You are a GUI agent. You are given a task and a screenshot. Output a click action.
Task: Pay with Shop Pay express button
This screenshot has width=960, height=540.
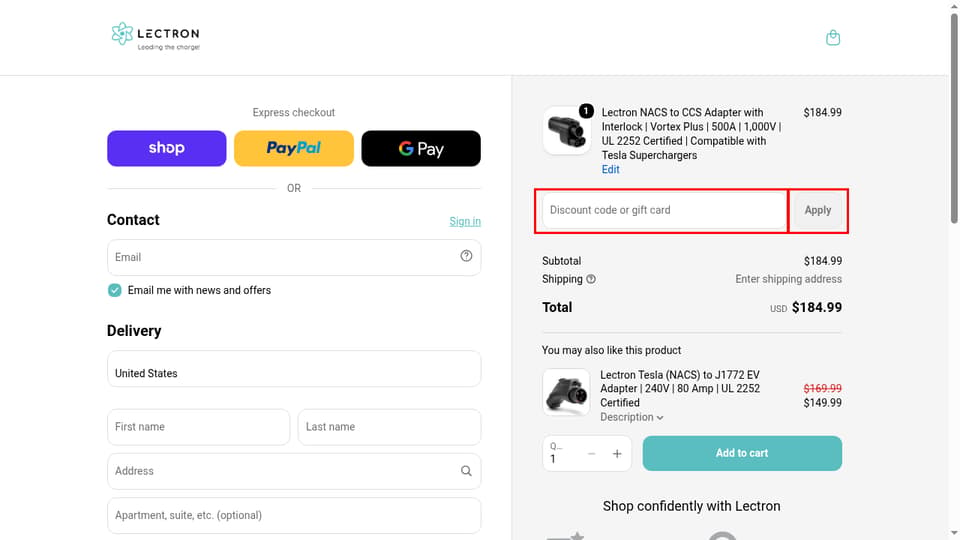coord(167,148)
